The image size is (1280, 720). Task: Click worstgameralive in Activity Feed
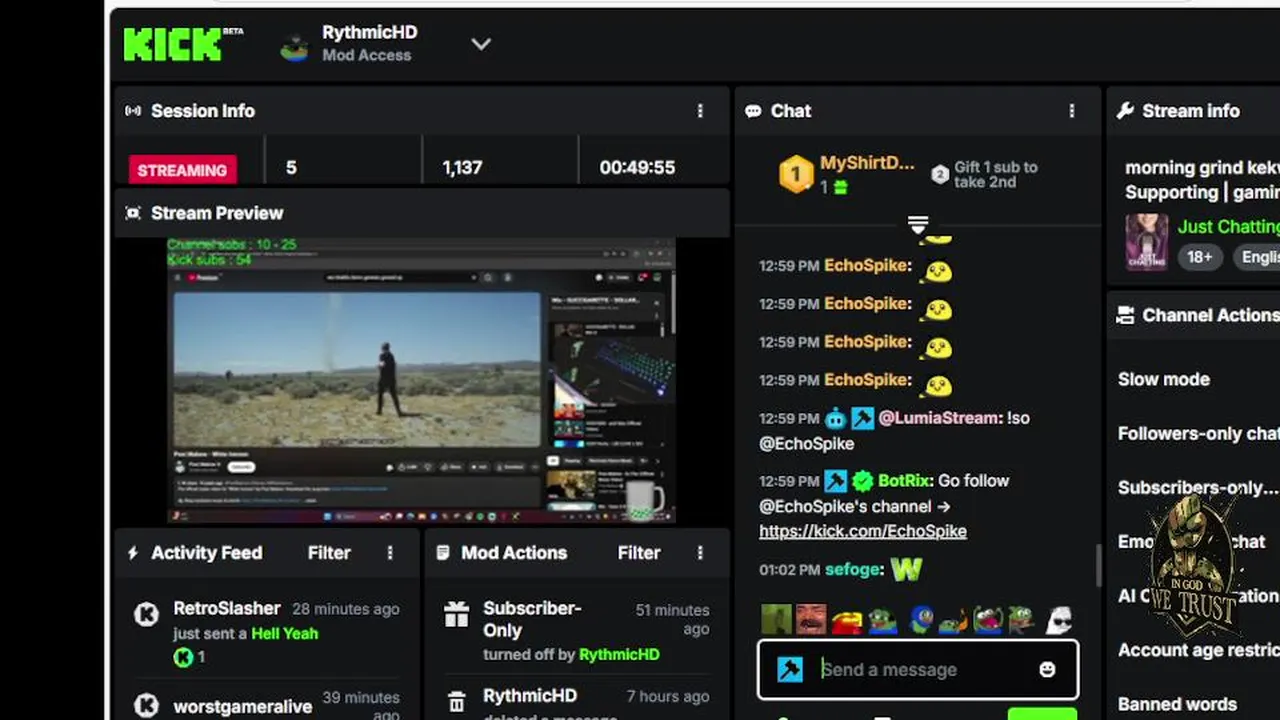242,707
